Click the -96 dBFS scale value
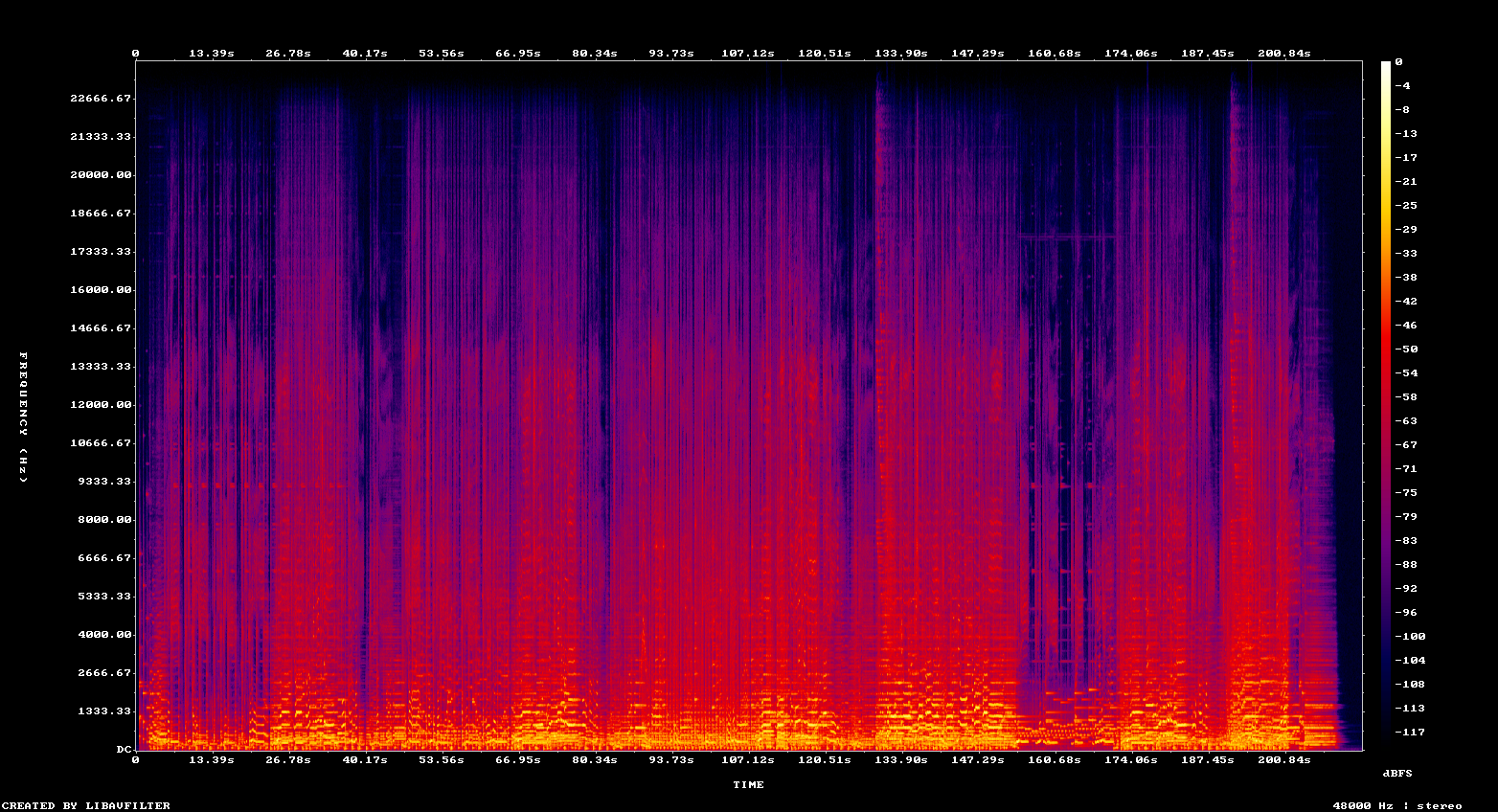Viewport: 1498px width, 812px height. 1406,613
